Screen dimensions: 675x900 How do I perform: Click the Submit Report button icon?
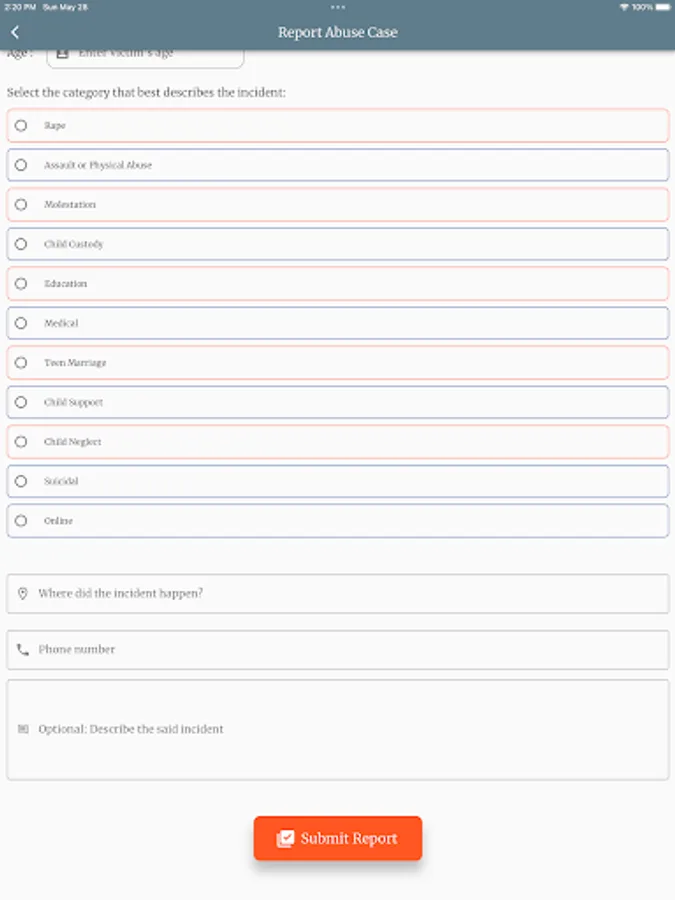[x=285, y=839]
